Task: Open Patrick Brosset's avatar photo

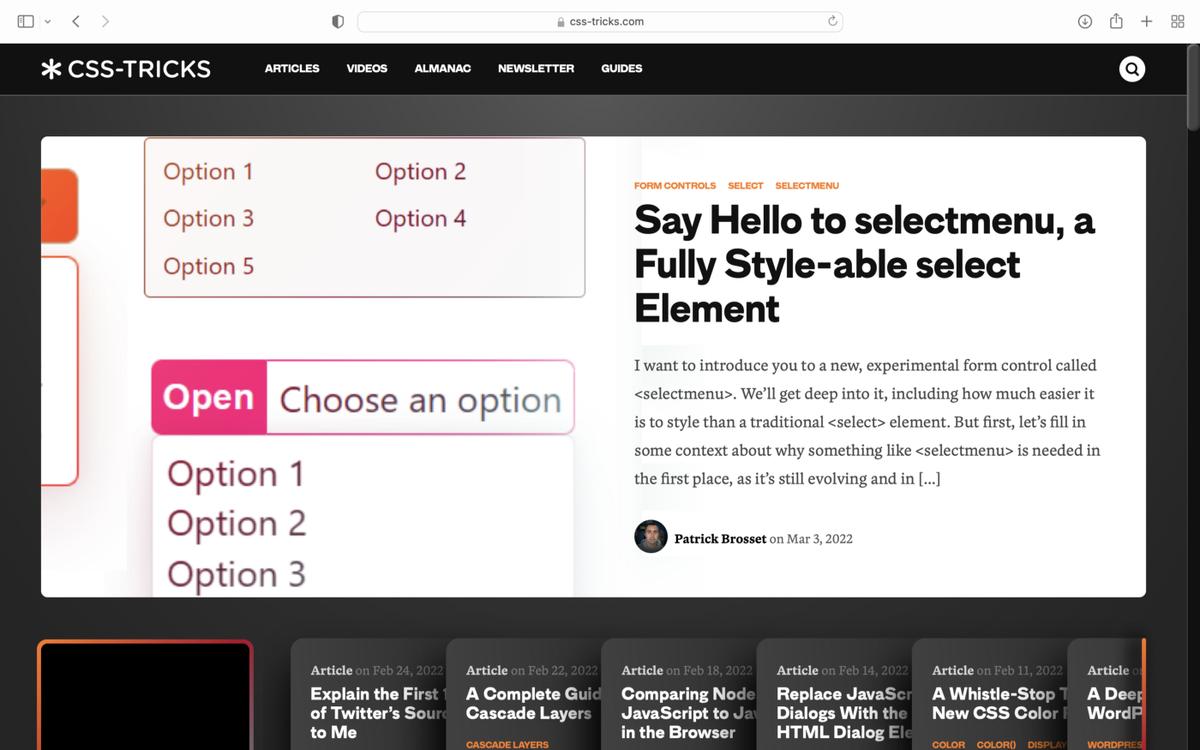Action: pyautogui.click(x=651, y=537)
